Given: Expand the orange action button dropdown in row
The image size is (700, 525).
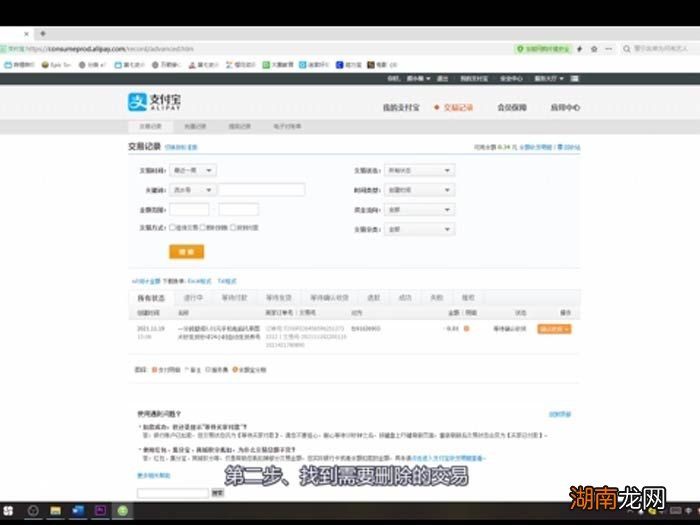Looking at the screenshot, I should coord(567,329).
